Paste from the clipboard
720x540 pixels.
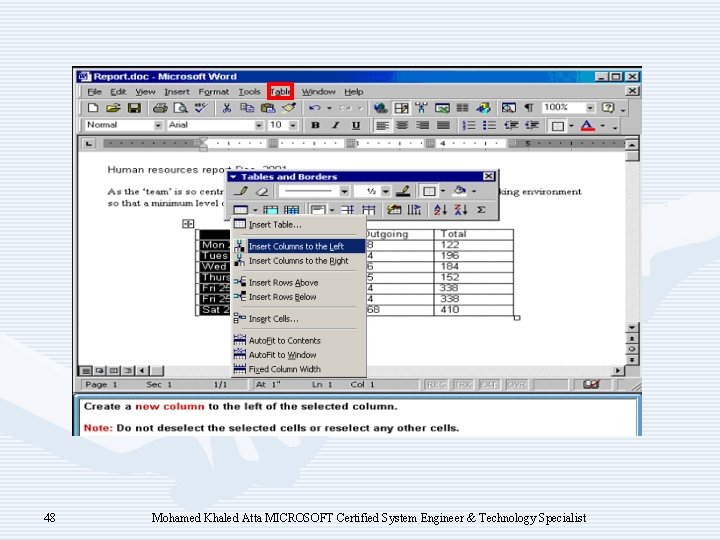268,108
